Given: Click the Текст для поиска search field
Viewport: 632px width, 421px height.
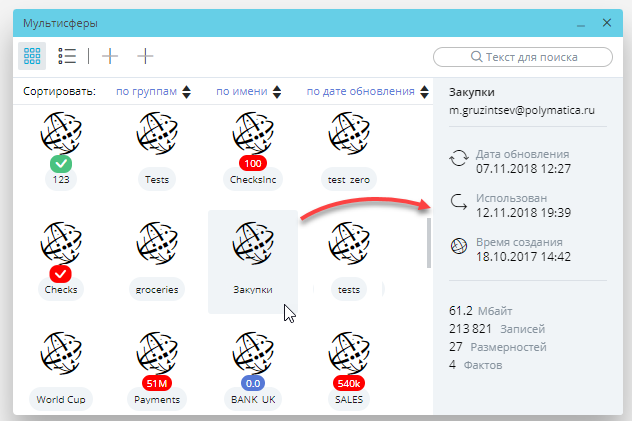Looking at the screenshot, I should 523,57.
